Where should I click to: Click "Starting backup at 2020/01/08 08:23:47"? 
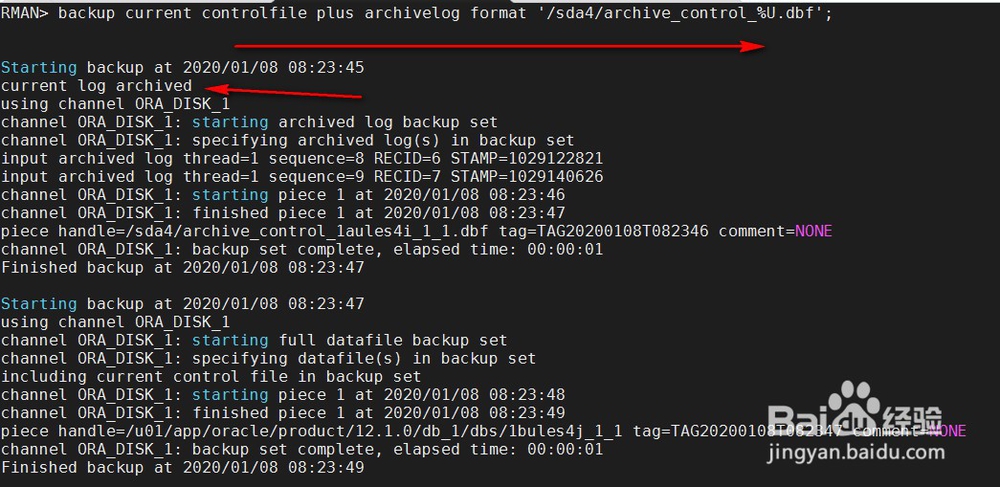pos(182,303)
